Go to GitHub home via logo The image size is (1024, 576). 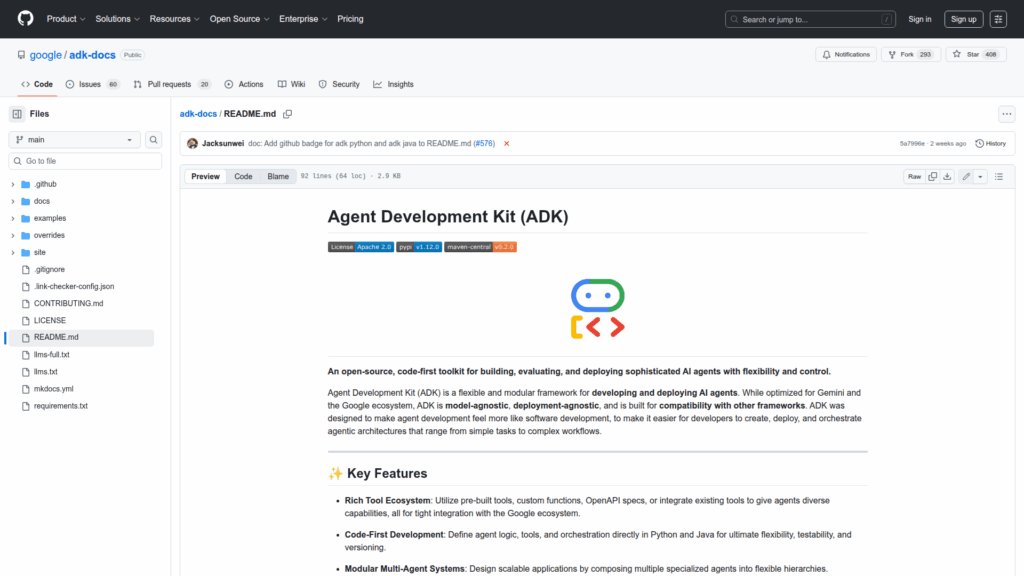tap(25, 19)
